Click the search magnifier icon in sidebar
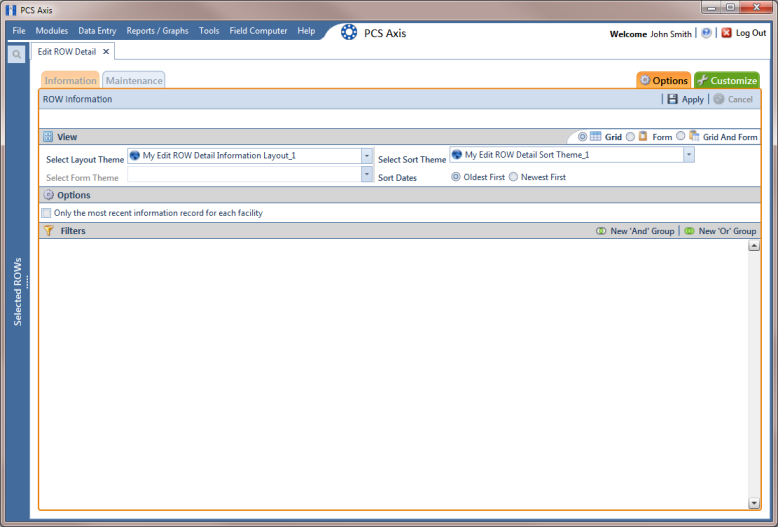778x527 pixels. [x=16, y=54]
